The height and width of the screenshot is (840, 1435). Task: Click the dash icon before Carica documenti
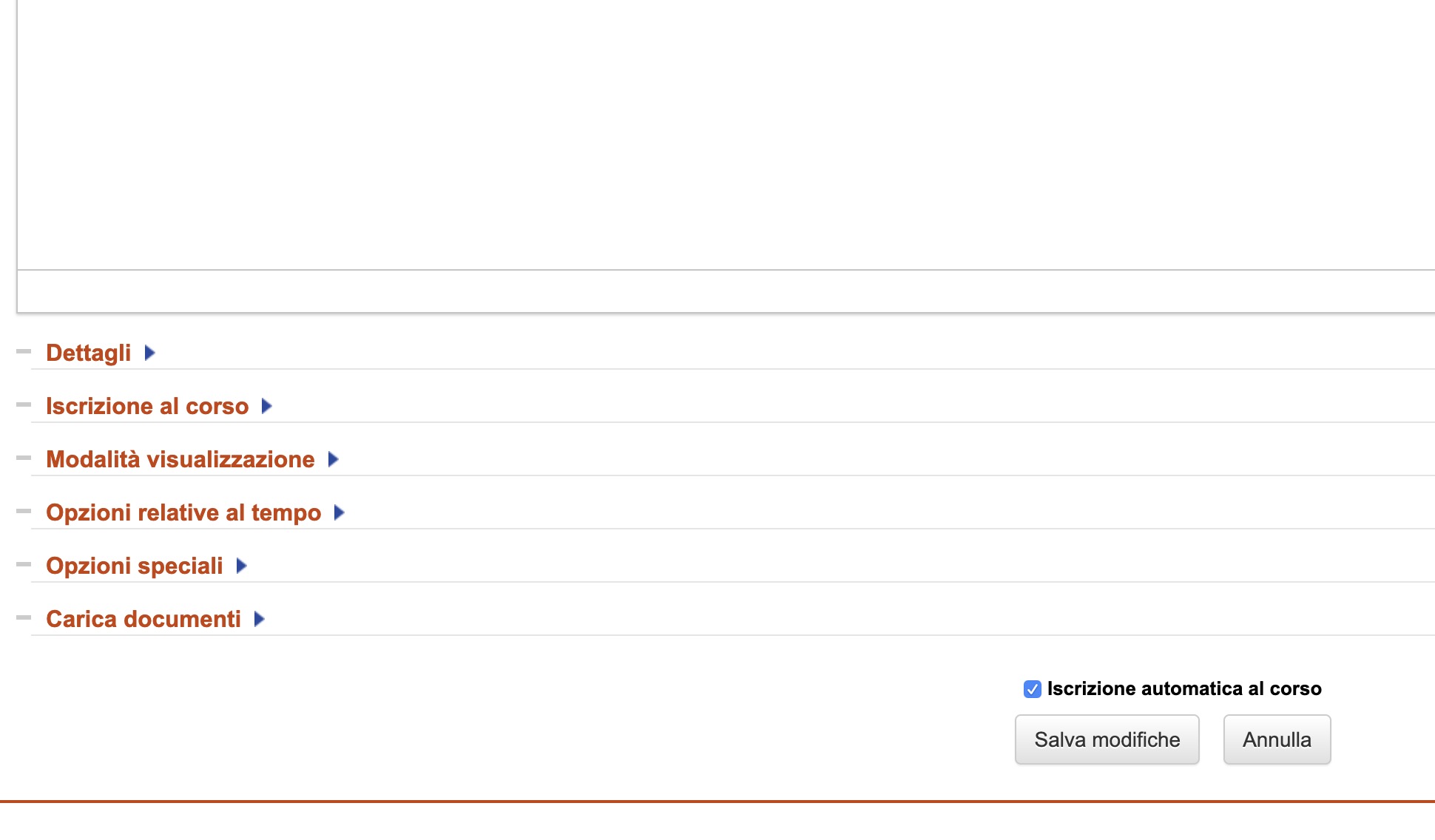click(x=24, y=617)
